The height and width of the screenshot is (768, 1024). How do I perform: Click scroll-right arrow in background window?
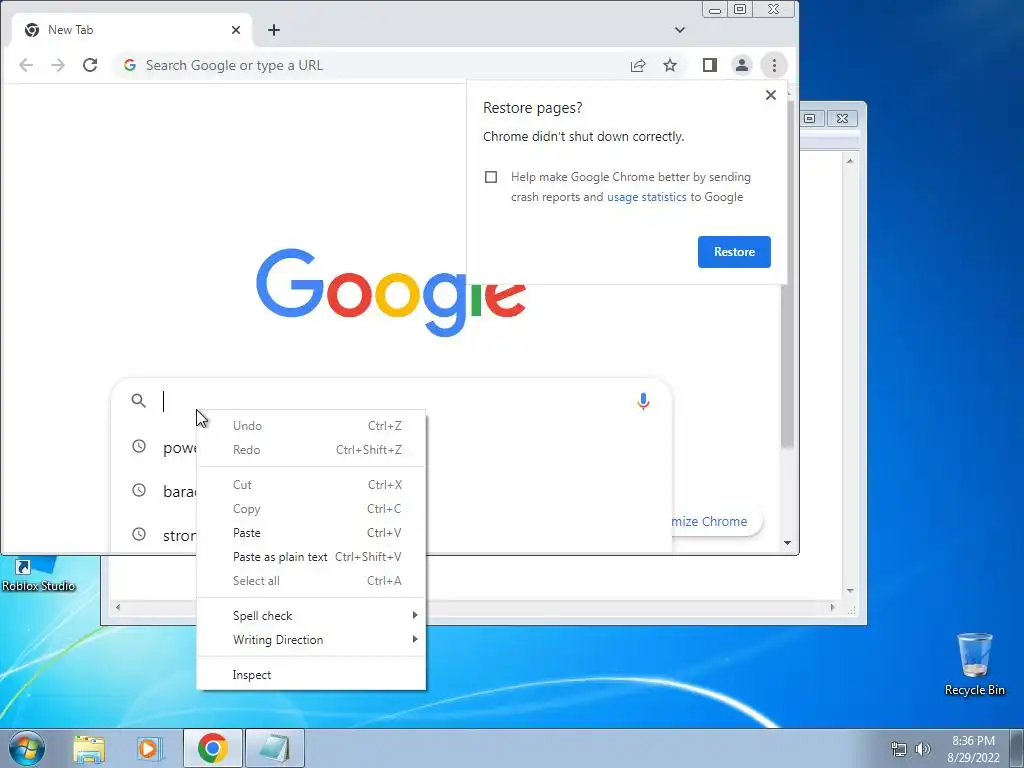click(x=832, y=607)
